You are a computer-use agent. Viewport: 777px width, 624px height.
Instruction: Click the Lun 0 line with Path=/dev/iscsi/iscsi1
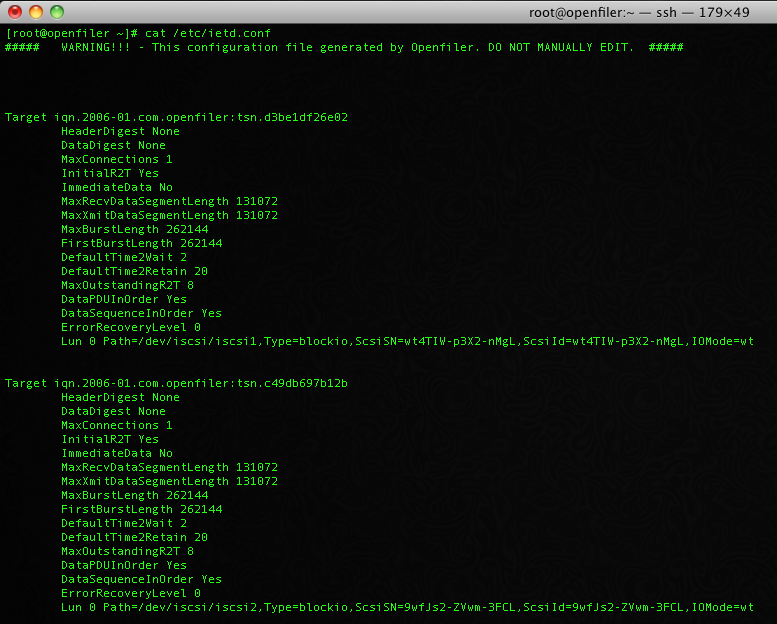(x=407, y=341)
